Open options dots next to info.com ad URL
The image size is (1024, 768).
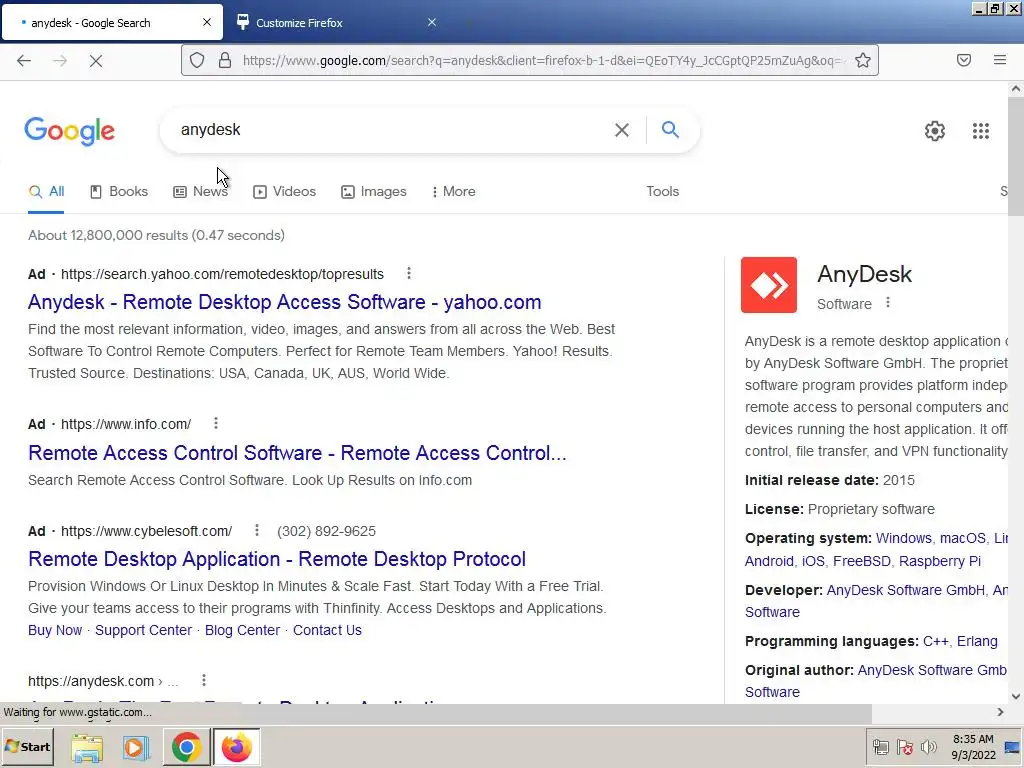pos(216,423)
